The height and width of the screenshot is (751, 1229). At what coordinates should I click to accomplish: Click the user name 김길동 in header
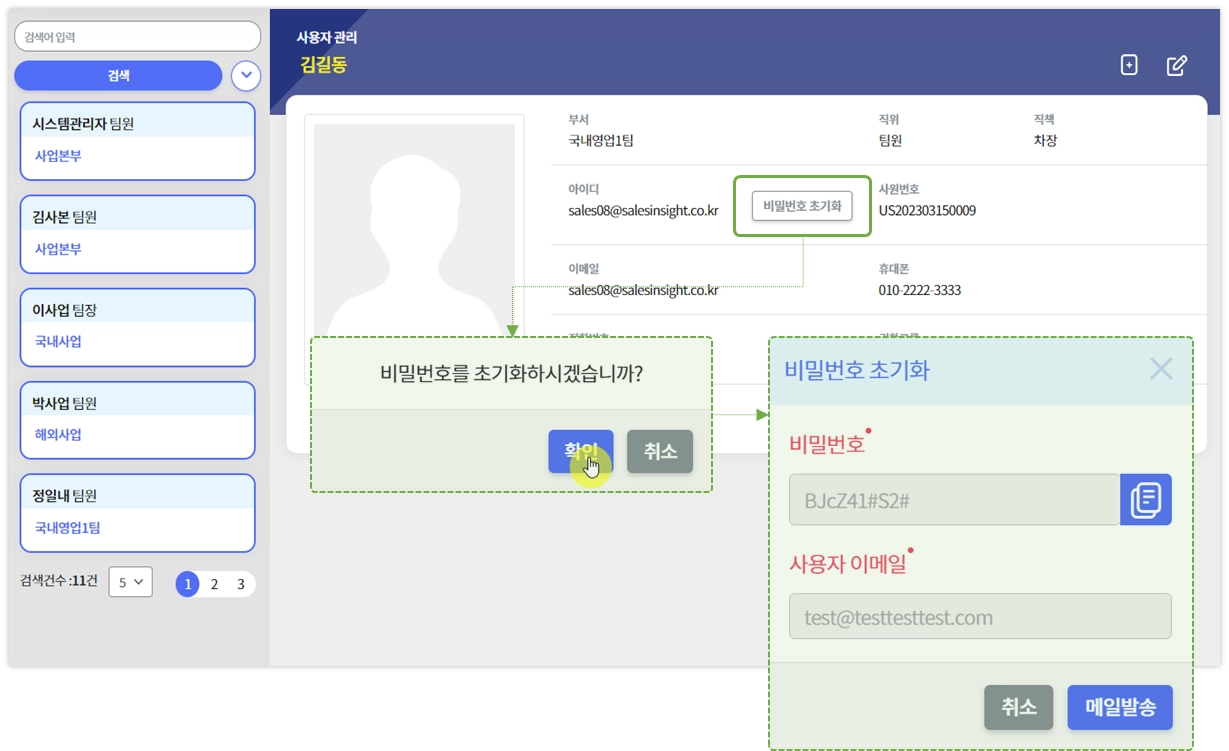[x=324, y=66]
